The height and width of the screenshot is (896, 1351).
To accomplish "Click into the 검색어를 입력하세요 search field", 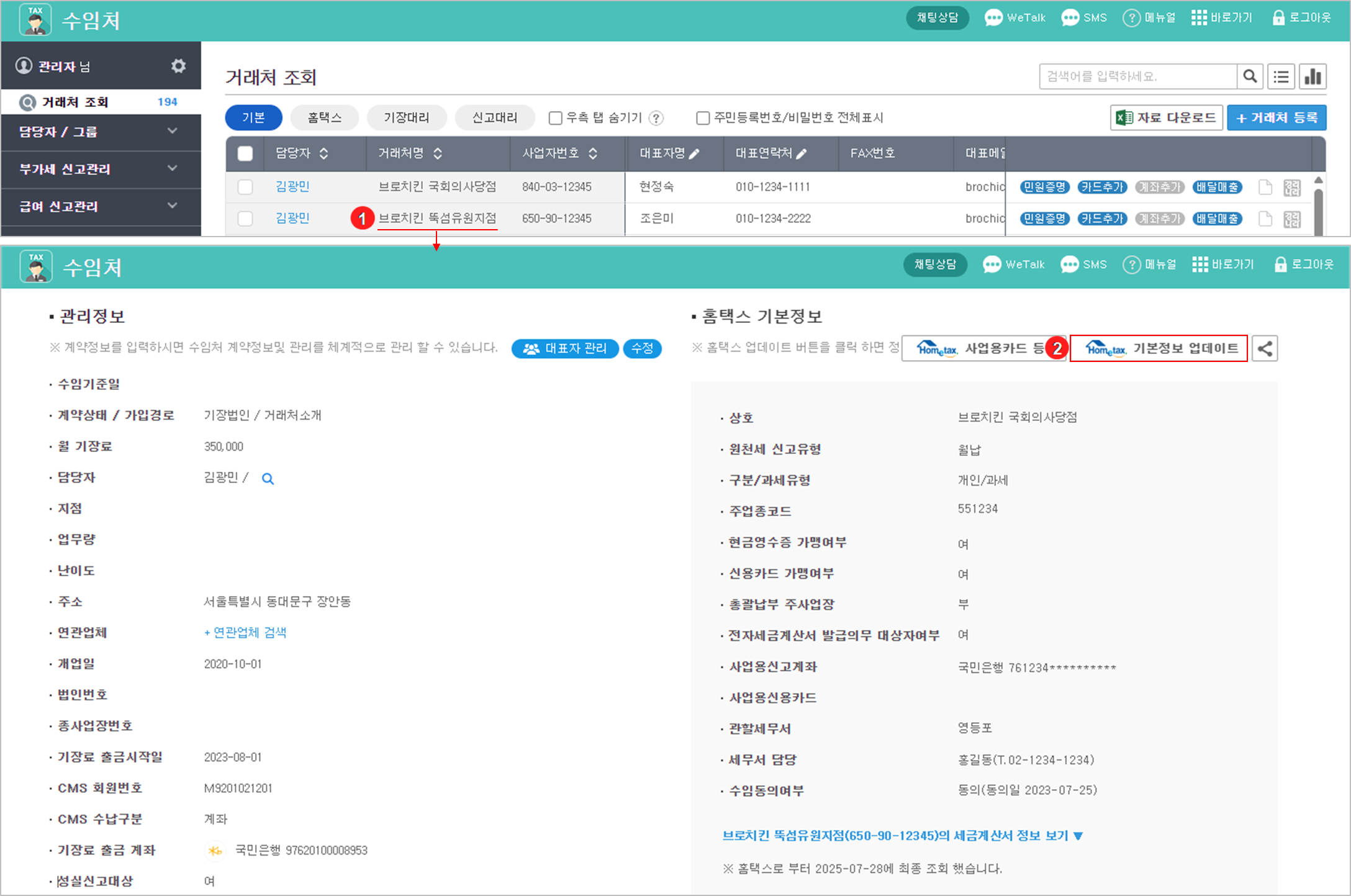I will 1137,76.
